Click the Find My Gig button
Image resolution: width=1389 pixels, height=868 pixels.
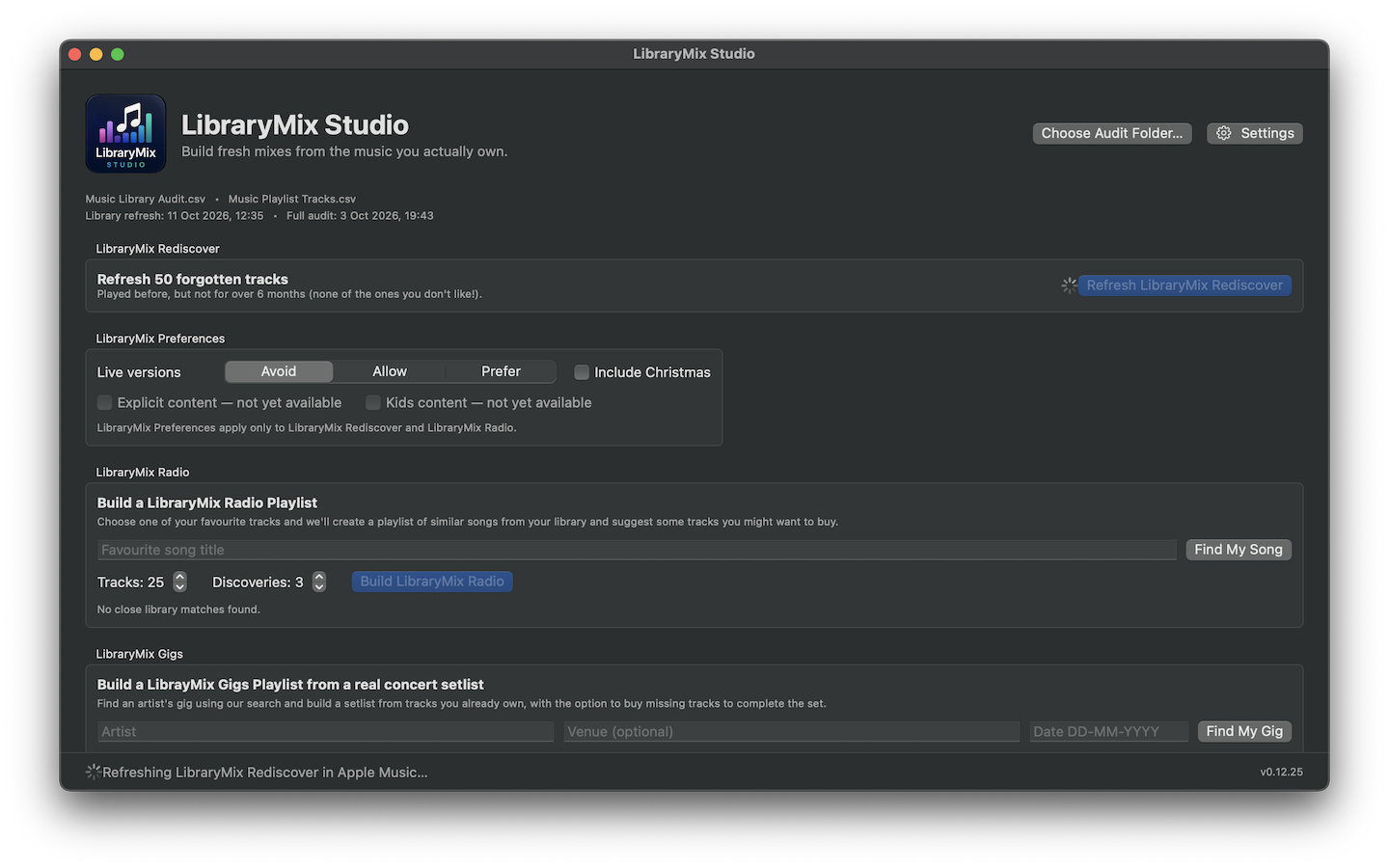(1244, 731)
